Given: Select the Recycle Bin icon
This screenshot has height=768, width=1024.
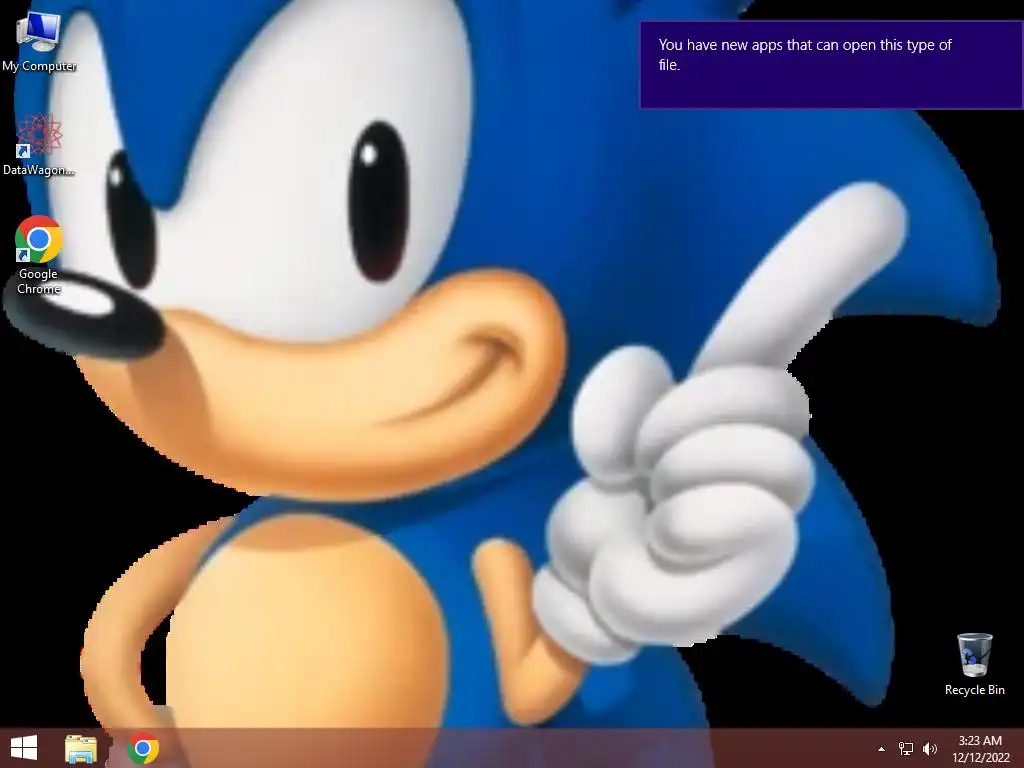Looking at the screenshot, I should point(974,664).
